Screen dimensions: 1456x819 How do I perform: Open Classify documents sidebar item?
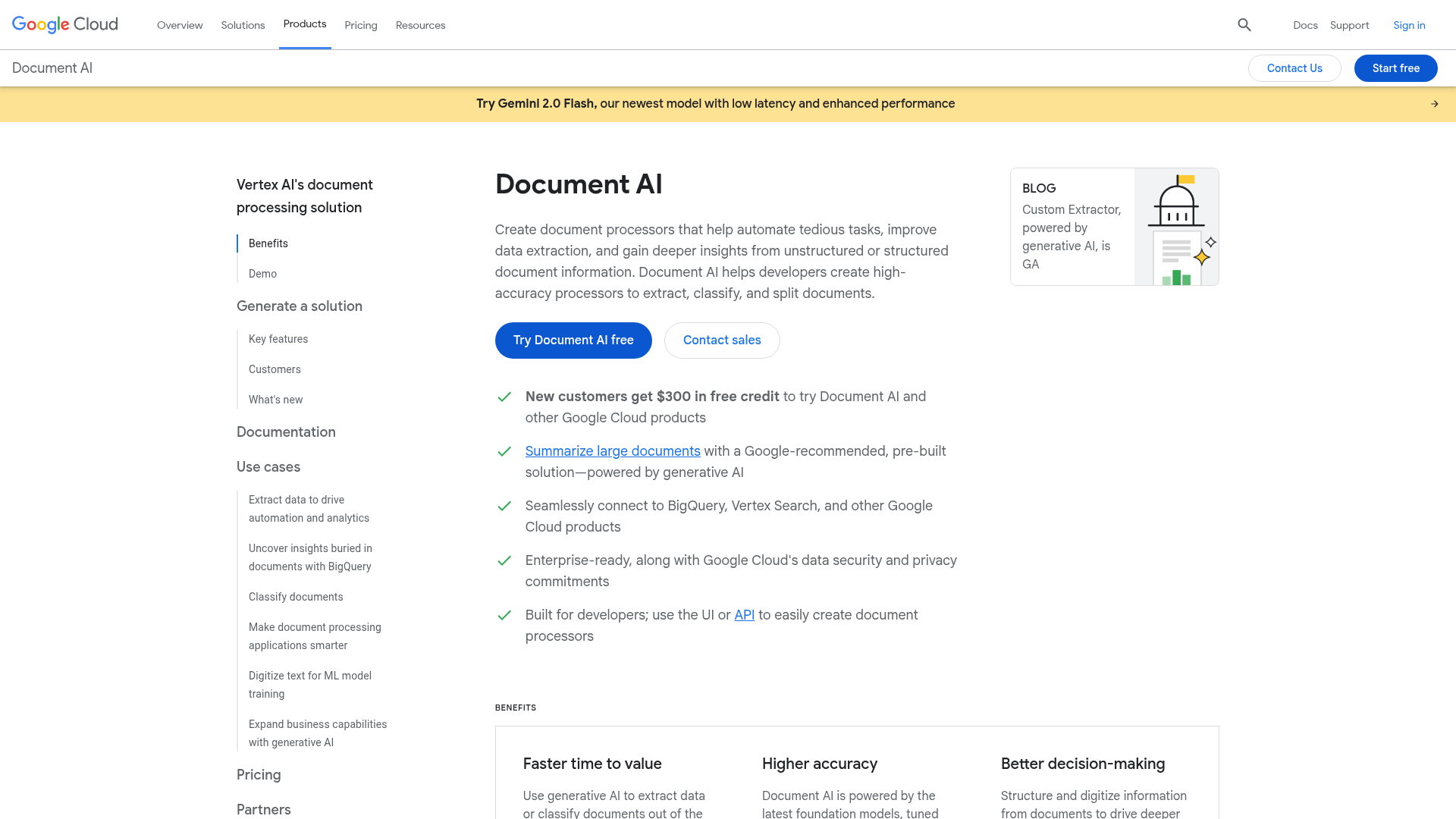click(296, 597)
